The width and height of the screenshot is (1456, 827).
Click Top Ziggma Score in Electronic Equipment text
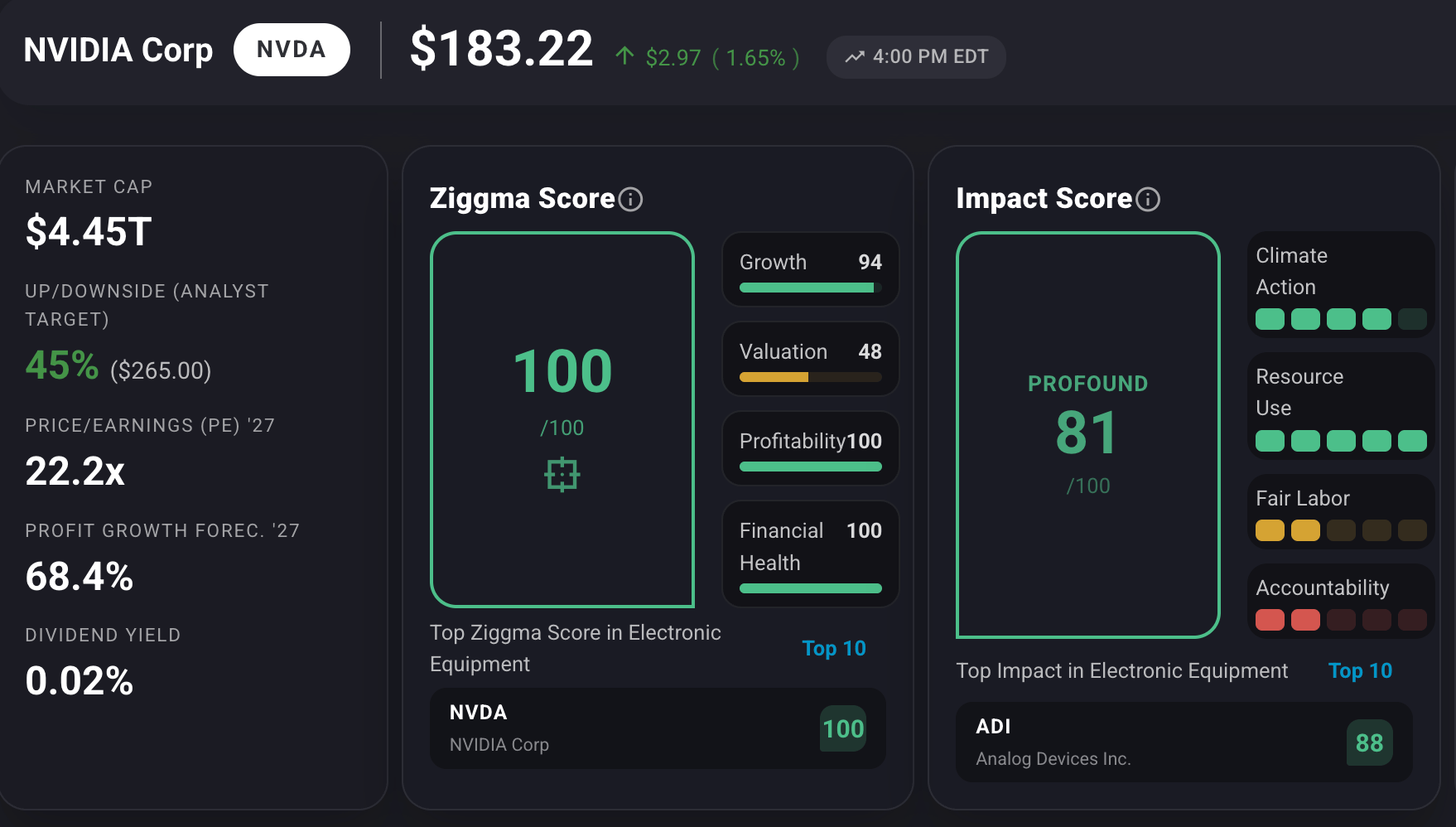576,648
